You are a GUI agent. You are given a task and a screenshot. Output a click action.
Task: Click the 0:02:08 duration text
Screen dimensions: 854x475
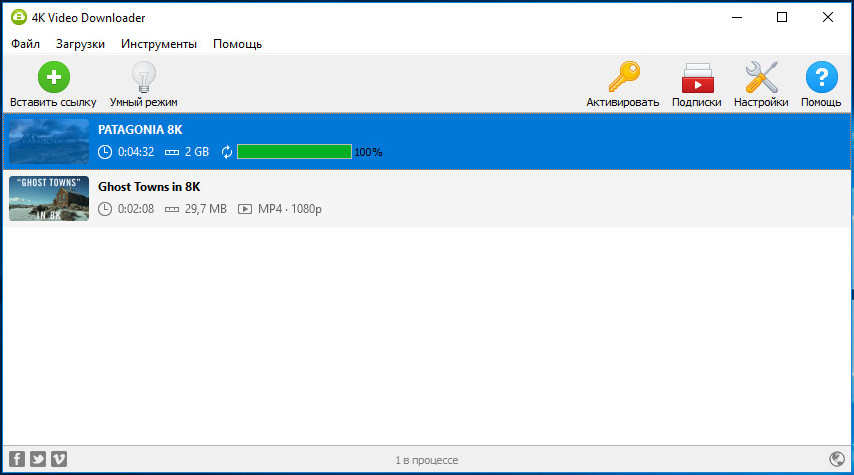[x=136, y=209]
